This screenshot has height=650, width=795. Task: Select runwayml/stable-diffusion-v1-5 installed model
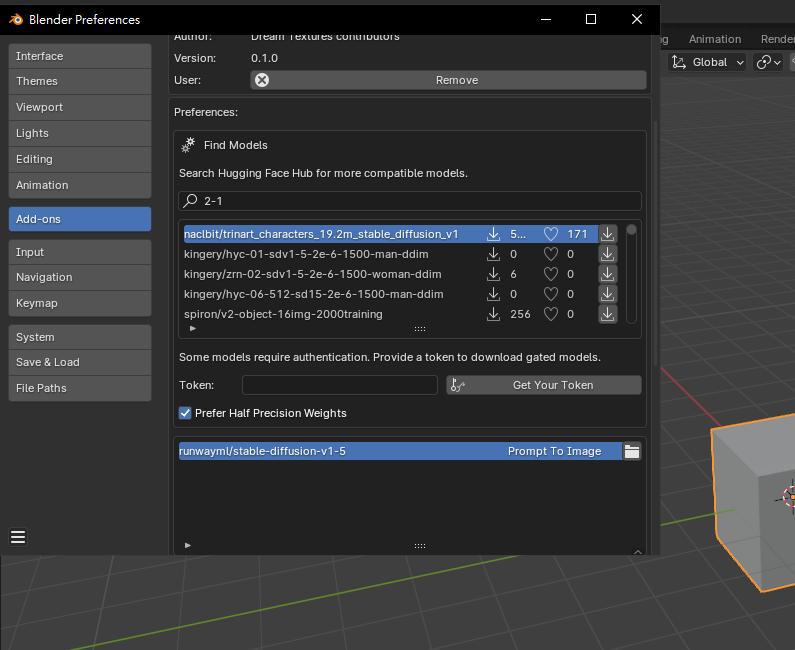(401, 451)
